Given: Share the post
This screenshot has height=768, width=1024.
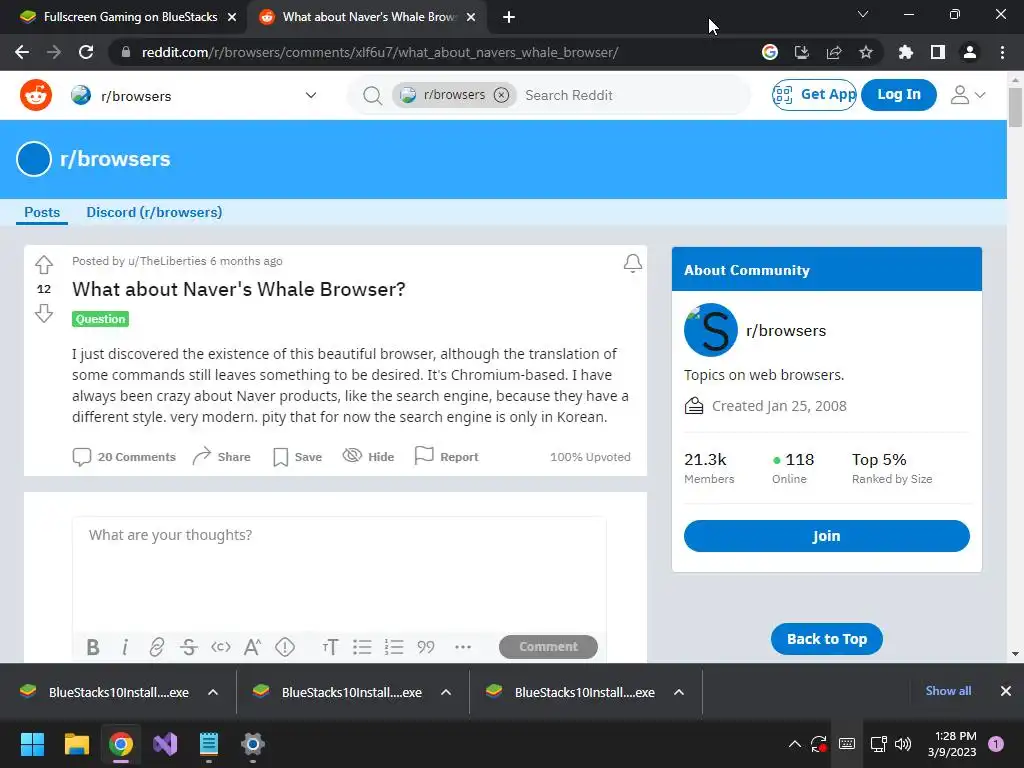Looking at the screenshot, I should pyautogui.click(x=221, y=456).
